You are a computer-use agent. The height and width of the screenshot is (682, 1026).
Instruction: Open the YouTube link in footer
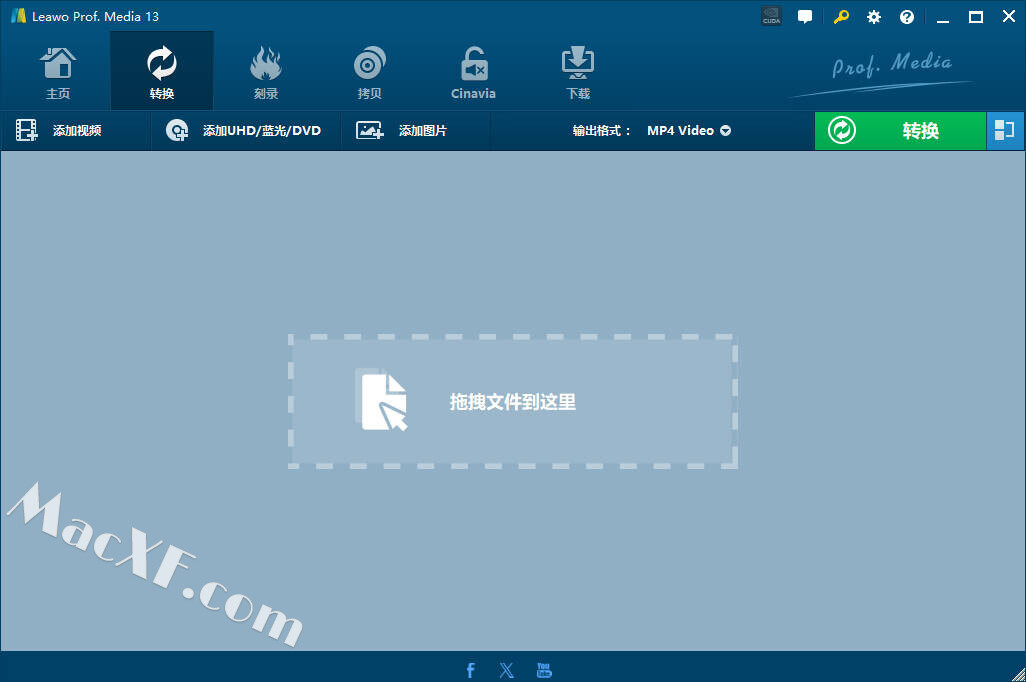click(544, 670)
